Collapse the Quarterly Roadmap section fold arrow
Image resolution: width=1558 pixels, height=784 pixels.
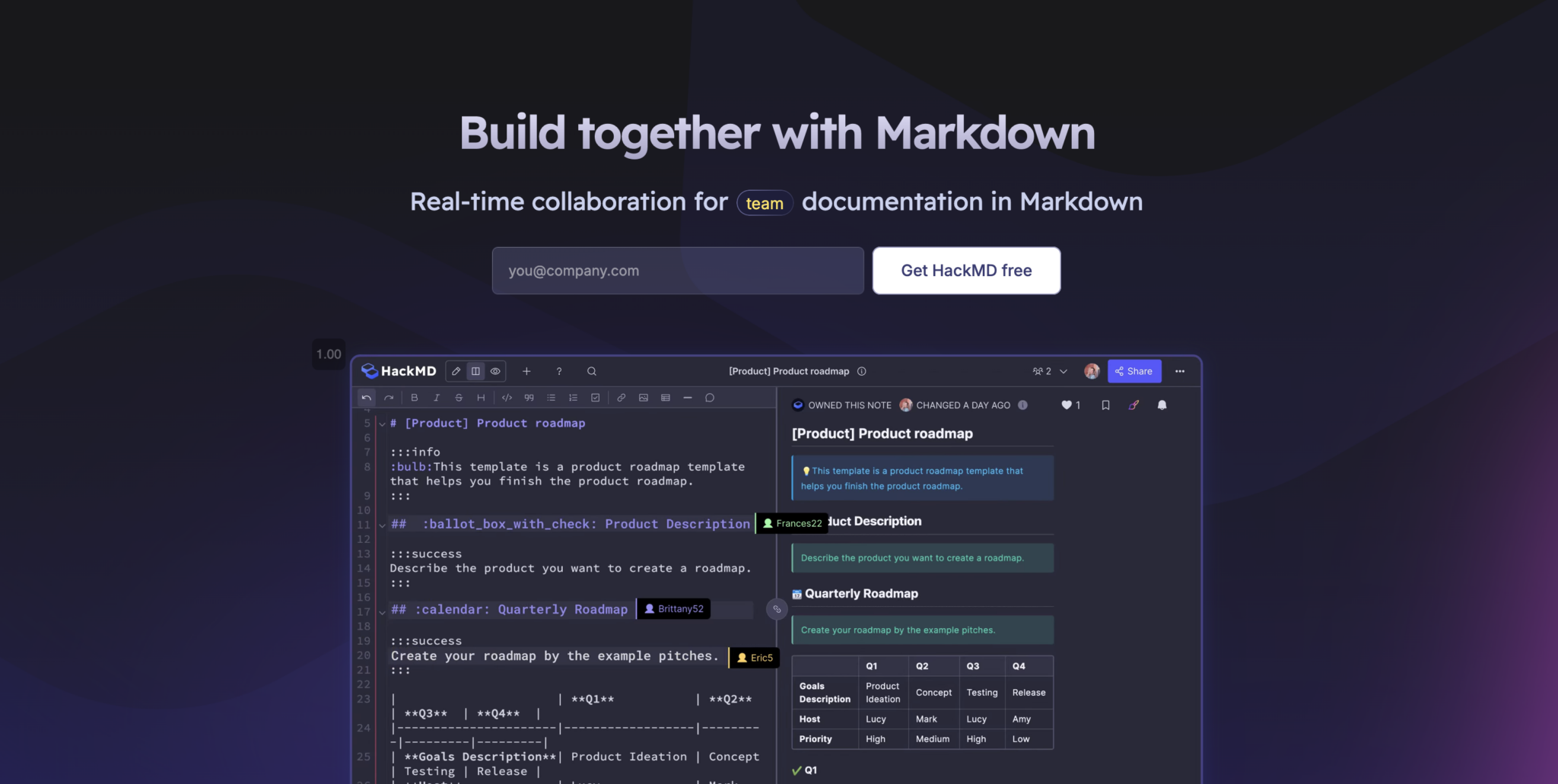tap(382, 612)
